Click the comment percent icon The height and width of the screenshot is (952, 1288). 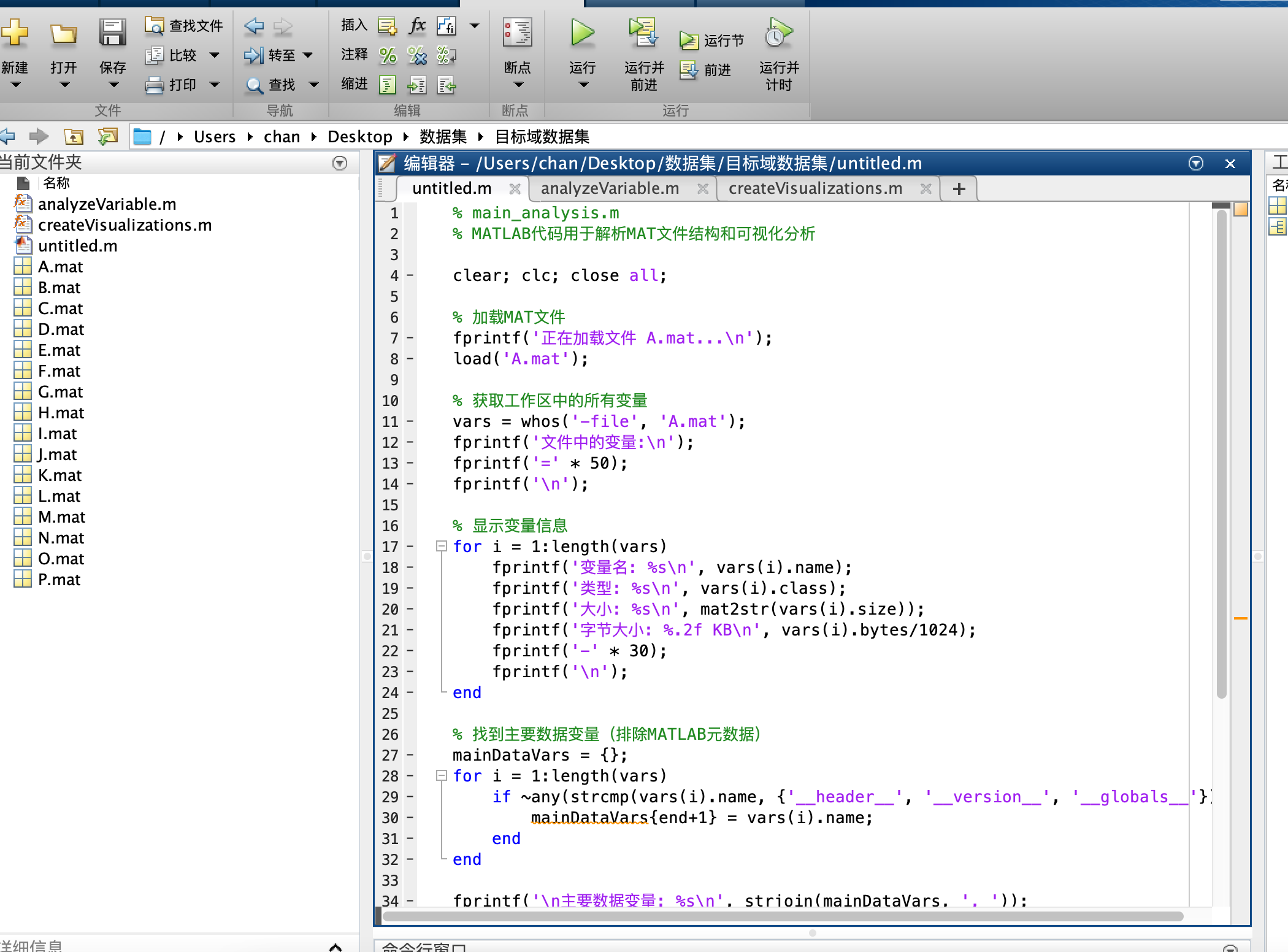pos(387,55)
